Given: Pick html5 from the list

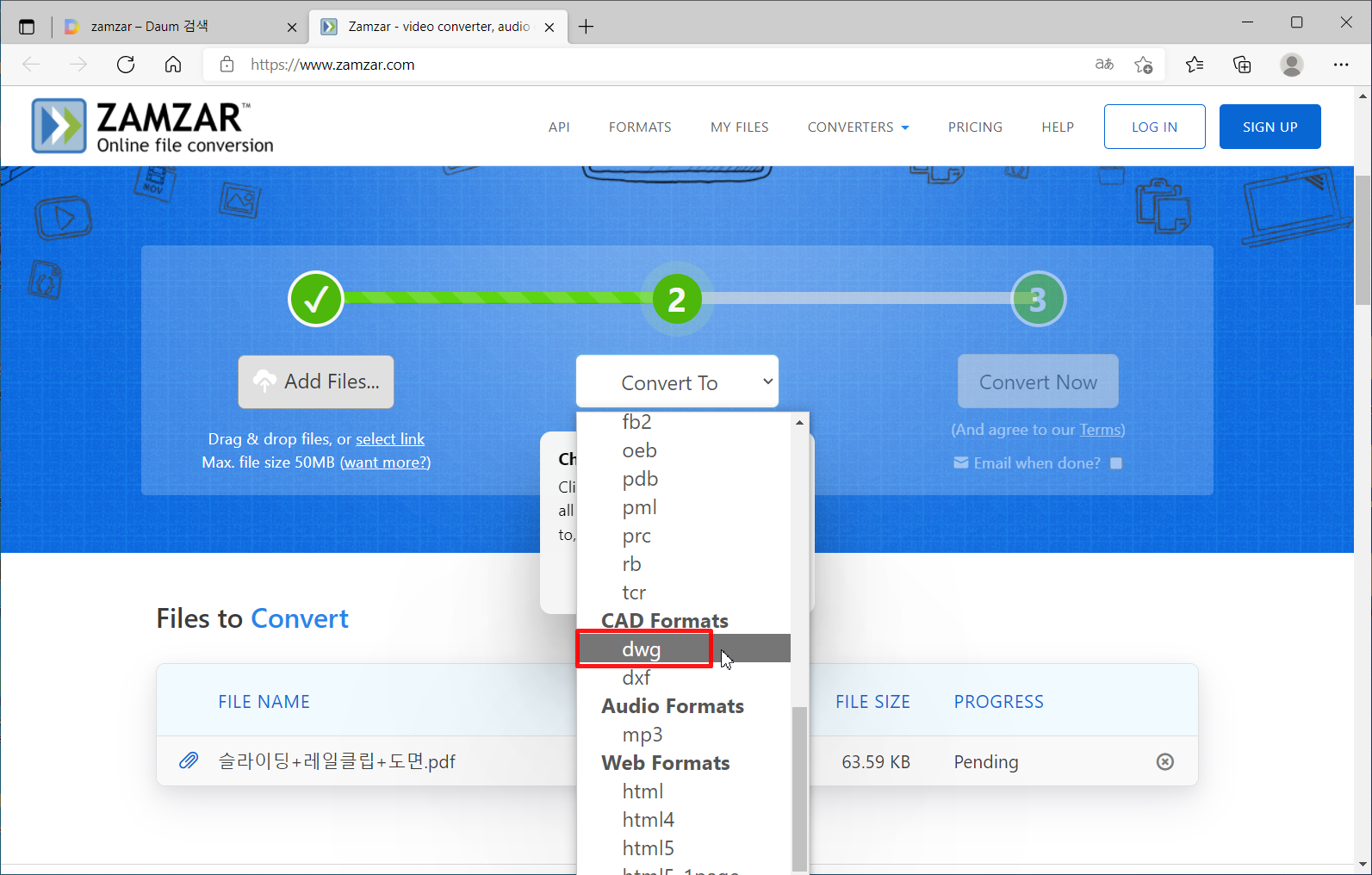Looking at the screenshot, I should pyautogui.click(x=684, y=847).
